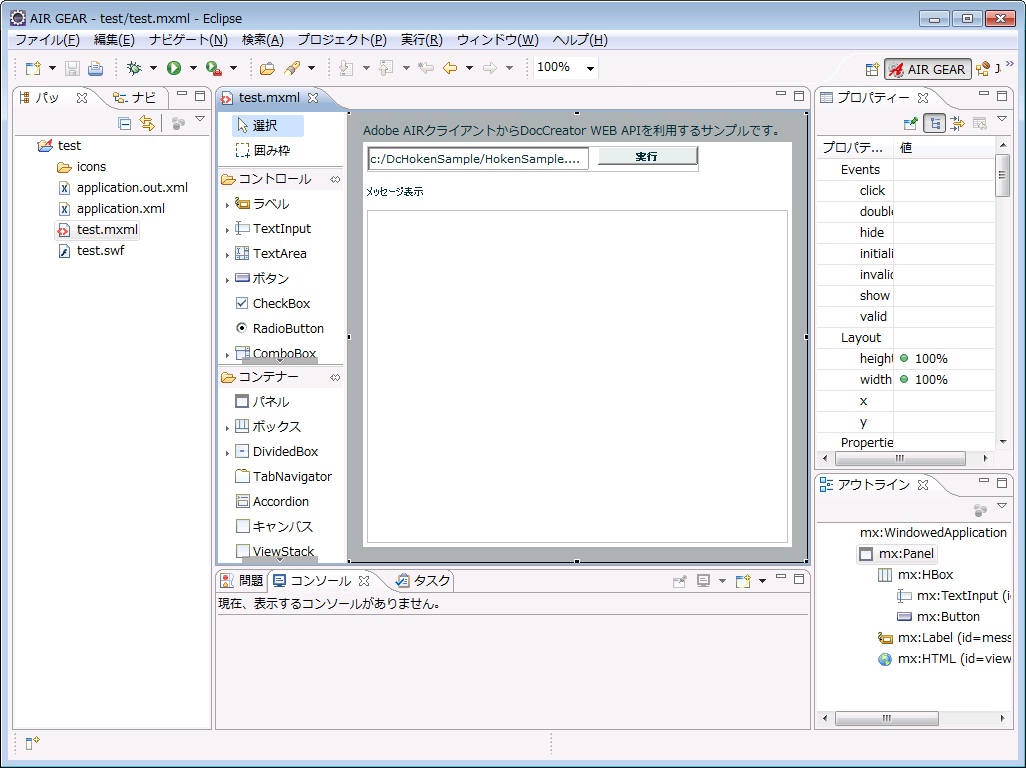Pick the TabNavigator container from the palette

click(x=283, y=476)
